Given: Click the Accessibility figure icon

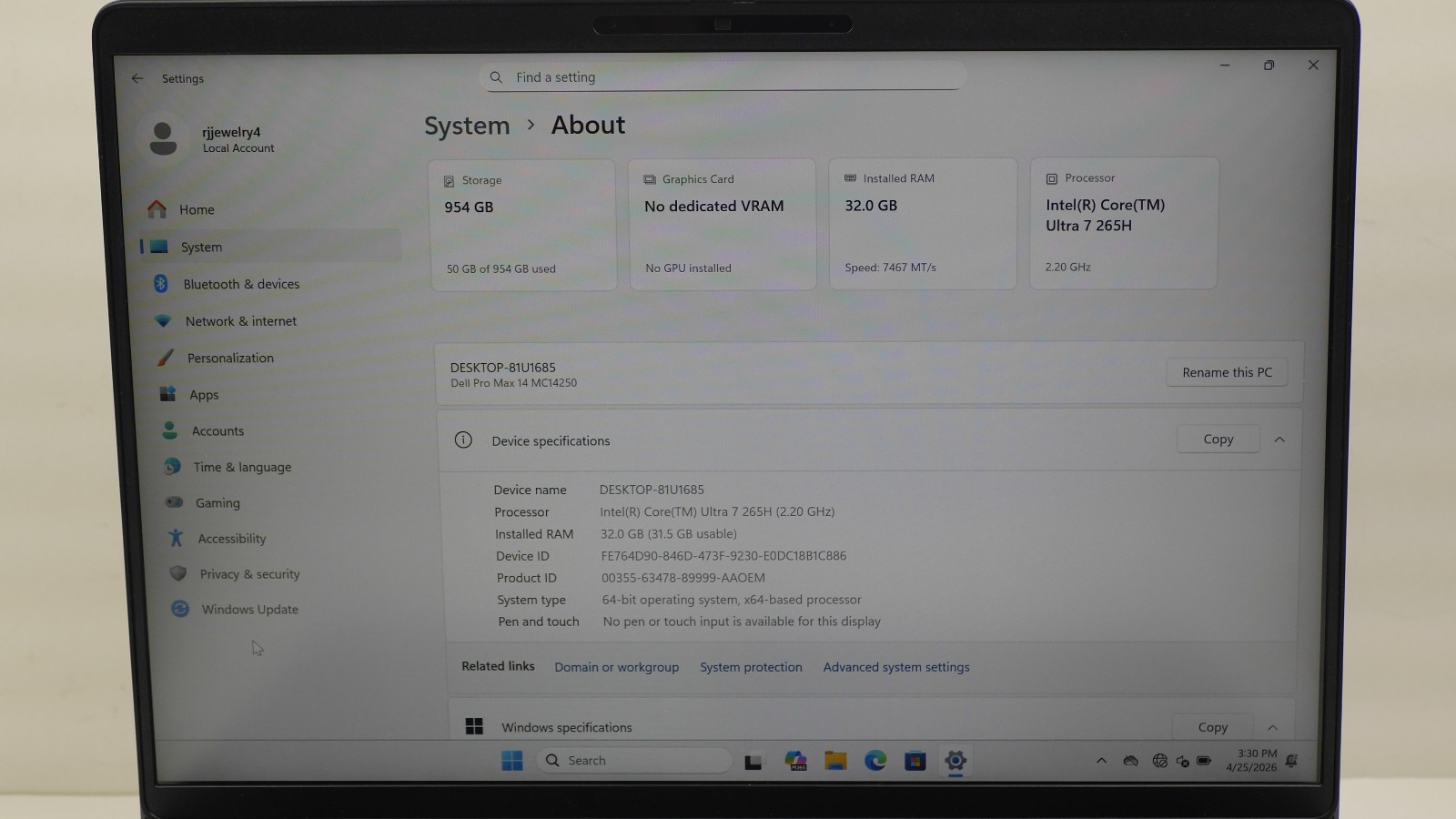Looking at the screenshot, I should [176, 539].
